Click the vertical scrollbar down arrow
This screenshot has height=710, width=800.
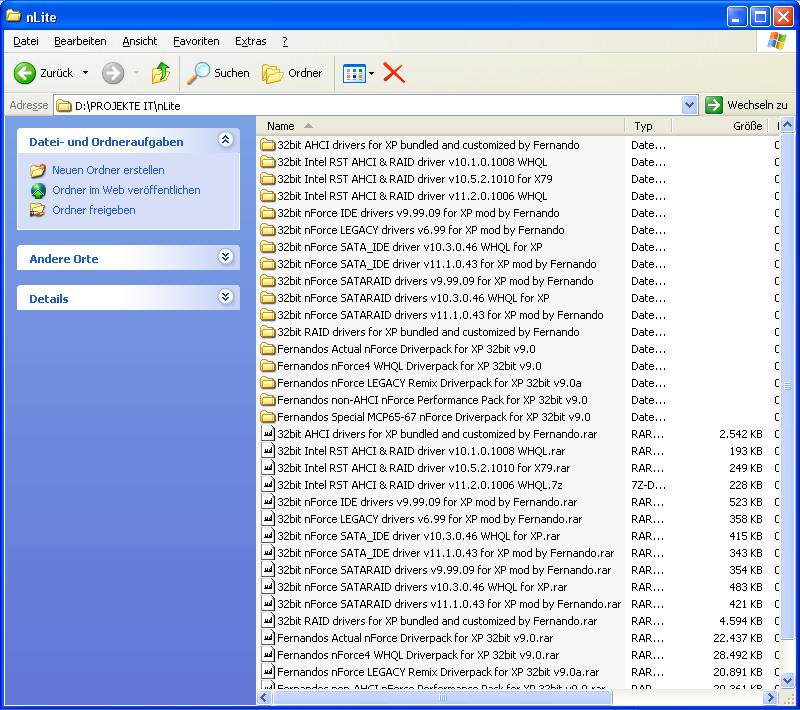(x=787, y=680)
